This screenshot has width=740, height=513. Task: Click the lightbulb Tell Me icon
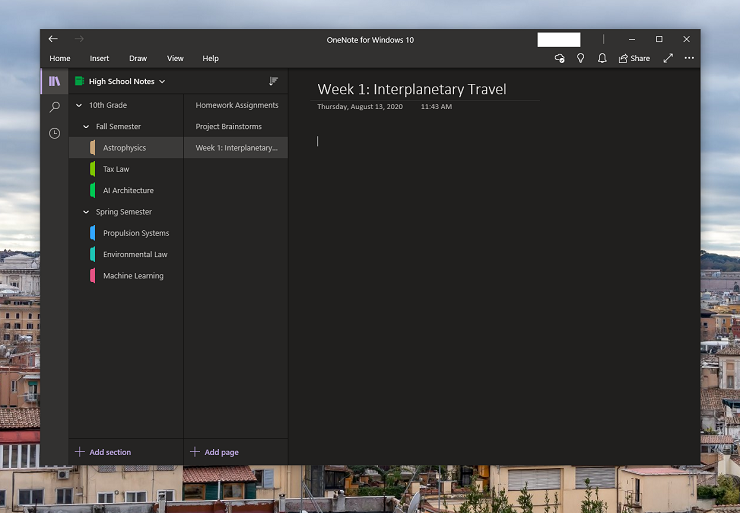point(580,58)
